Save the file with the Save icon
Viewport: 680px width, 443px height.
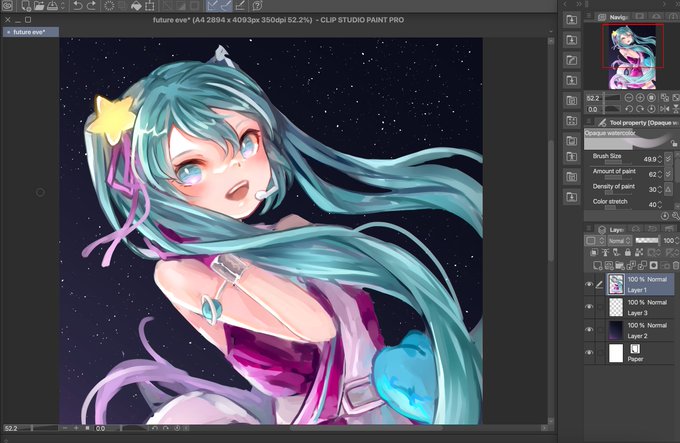pyautogui.click(x=52, y=6)
